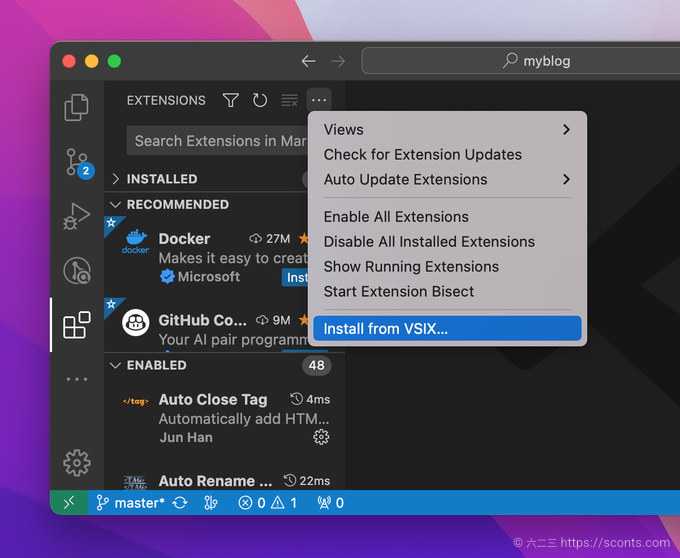Select Disable All Installed Extensions
The width and height of the screenshot is (680, 558).
pos(447,241)
